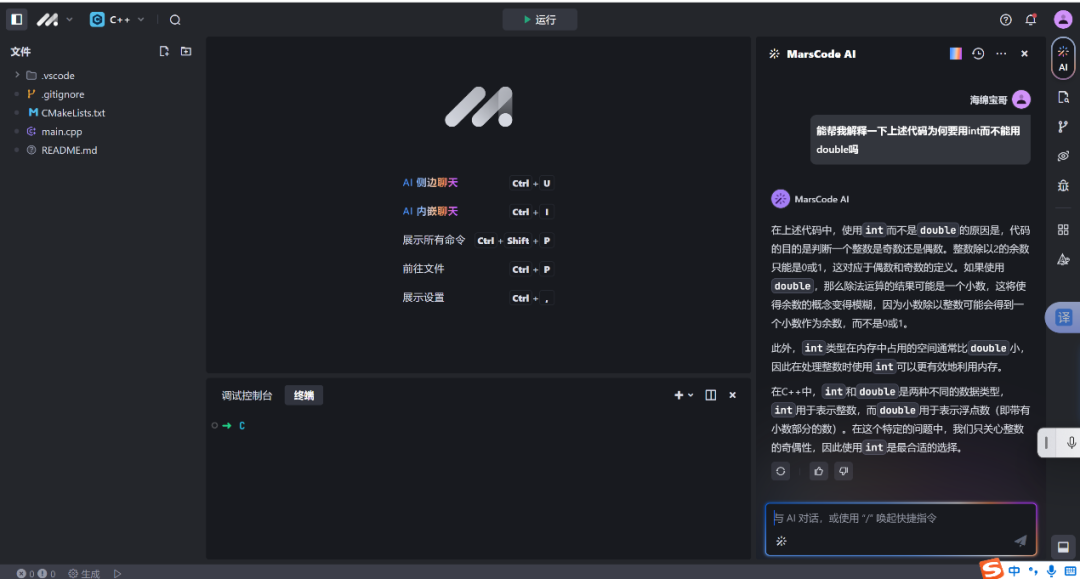Create a new folder in explorer

click(x=186, y=51)
